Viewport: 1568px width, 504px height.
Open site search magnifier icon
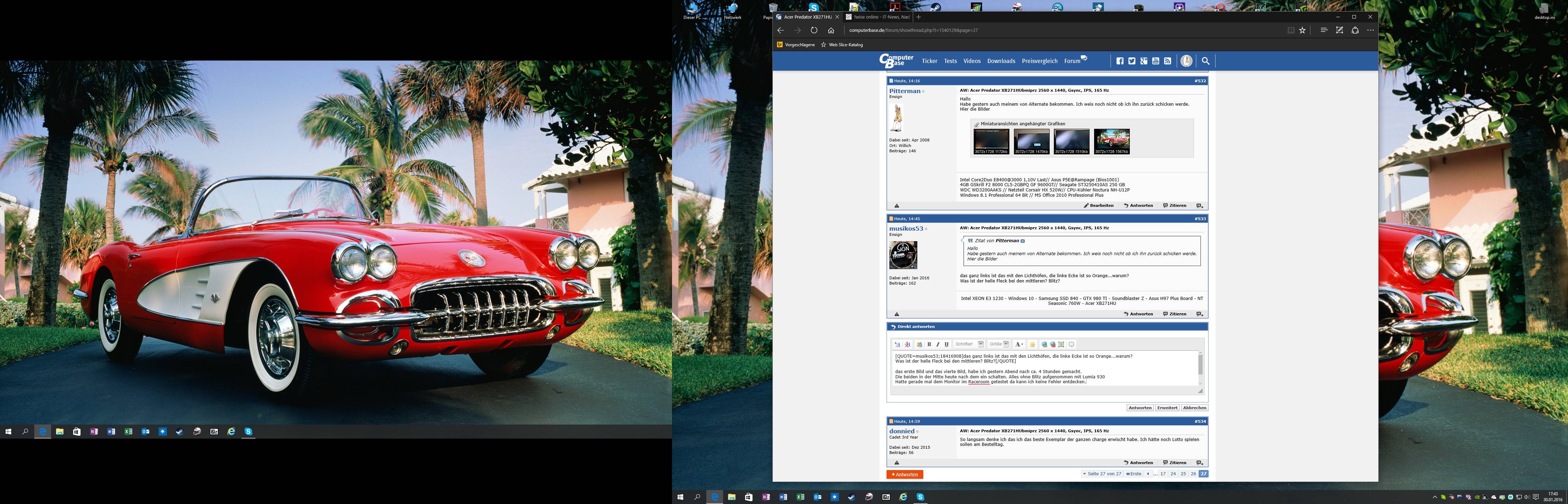click(1205, 61)
